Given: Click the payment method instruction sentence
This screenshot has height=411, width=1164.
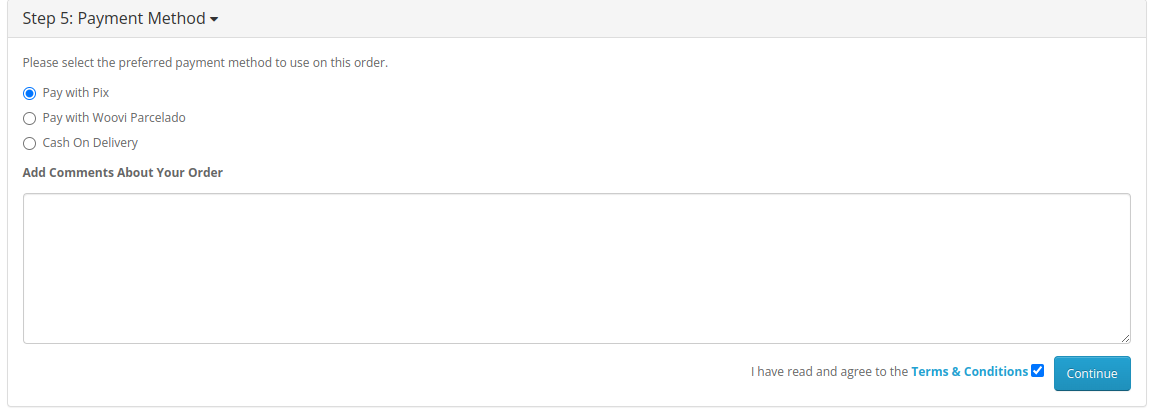Looking at the screenshot, I should pyautogui.click(x=205, y=63).
